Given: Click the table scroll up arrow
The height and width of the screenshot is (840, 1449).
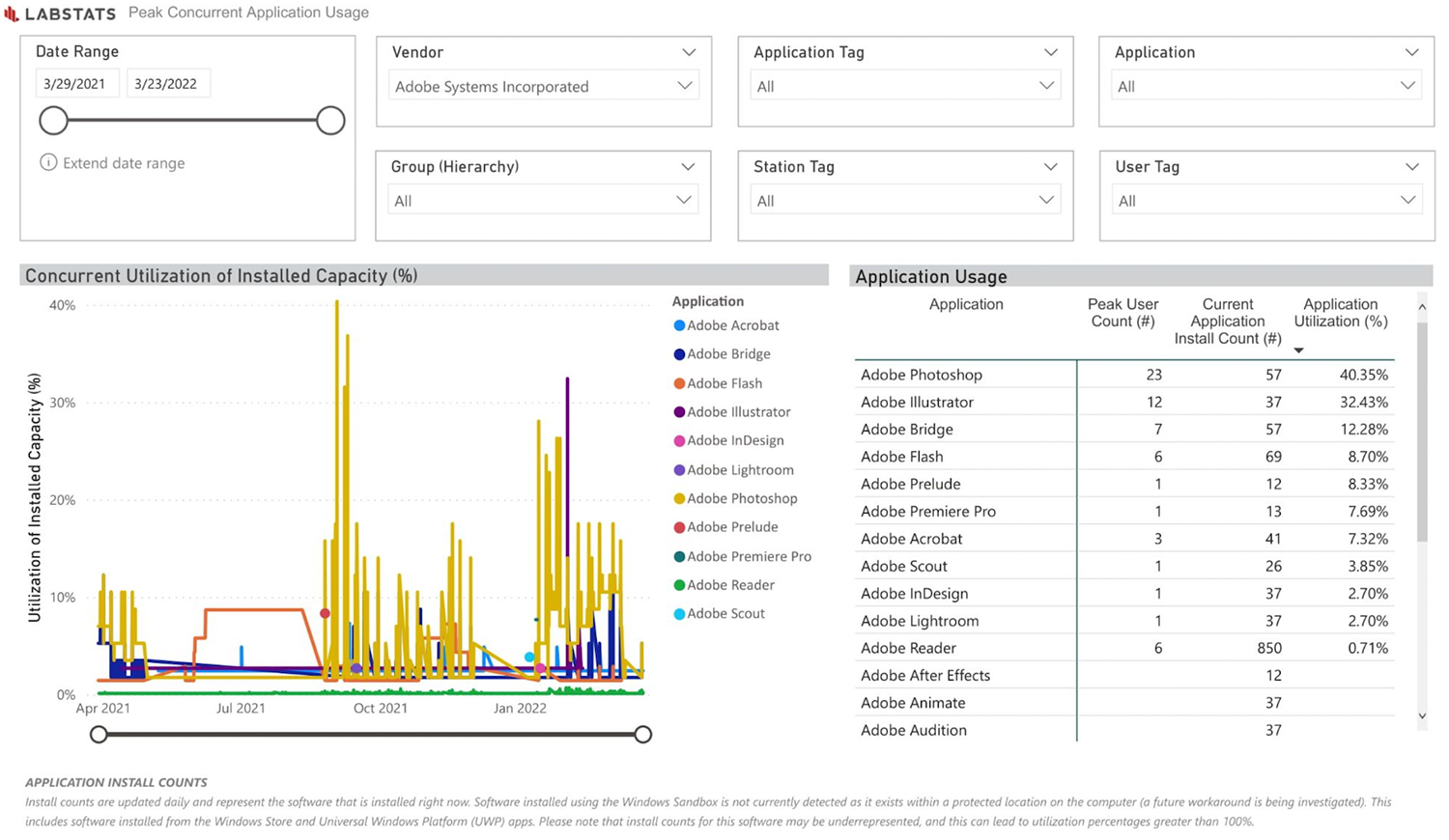Looking at the screenshot, I should coord(1422,307).
